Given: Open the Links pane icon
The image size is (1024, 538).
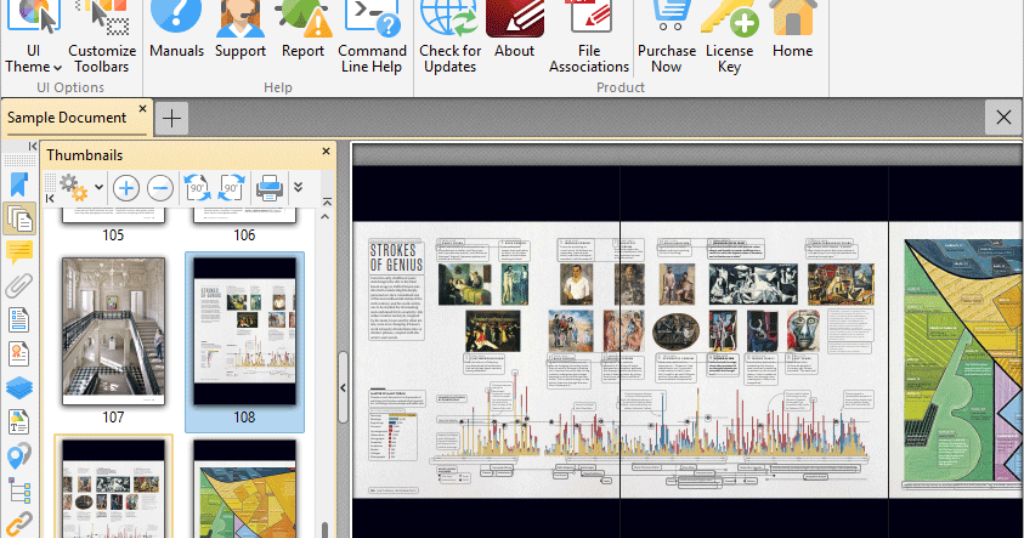Looking at the screenshot, I should 19,524.
